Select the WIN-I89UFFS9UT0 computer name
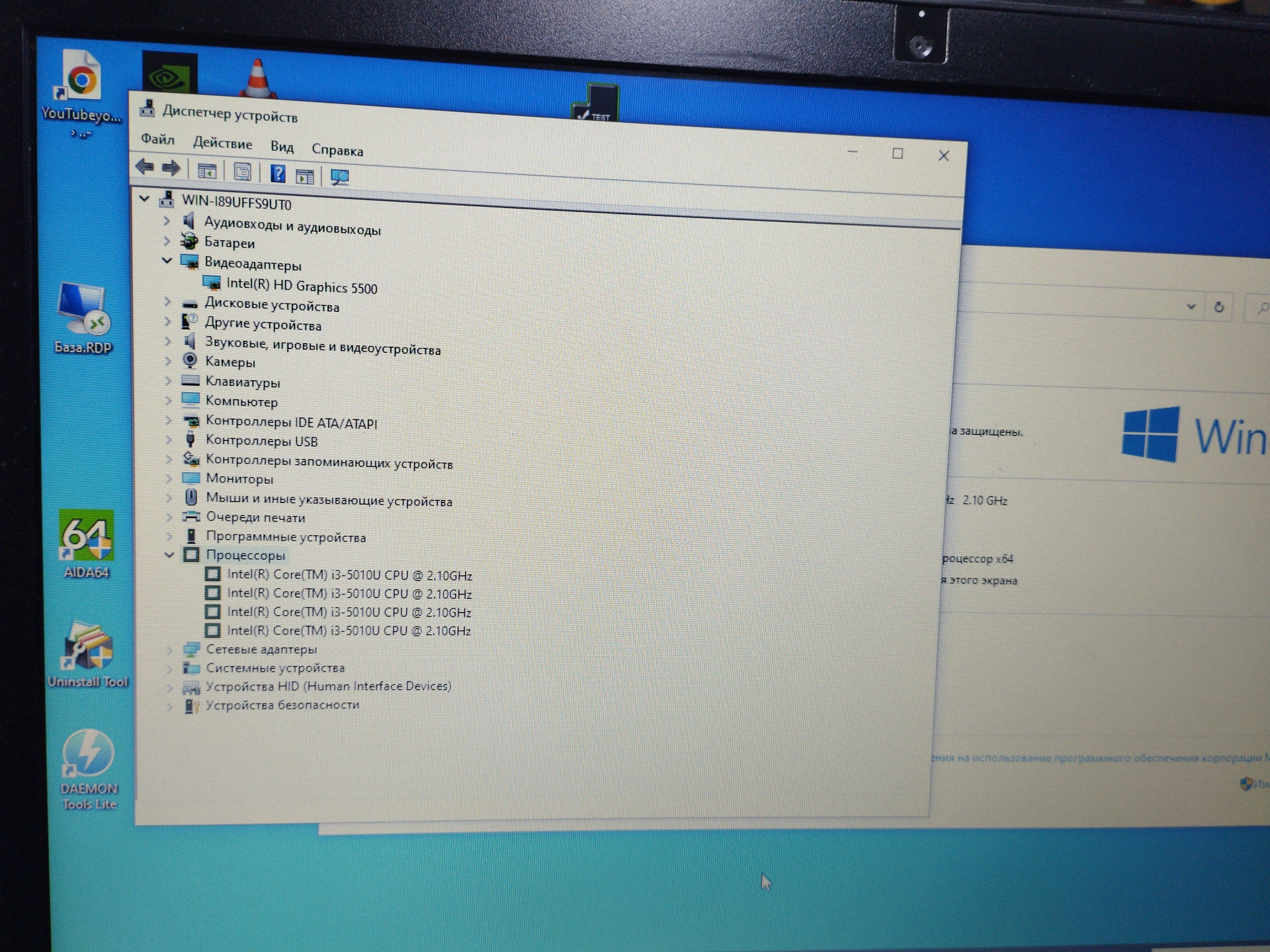 (x=236, y=202)
